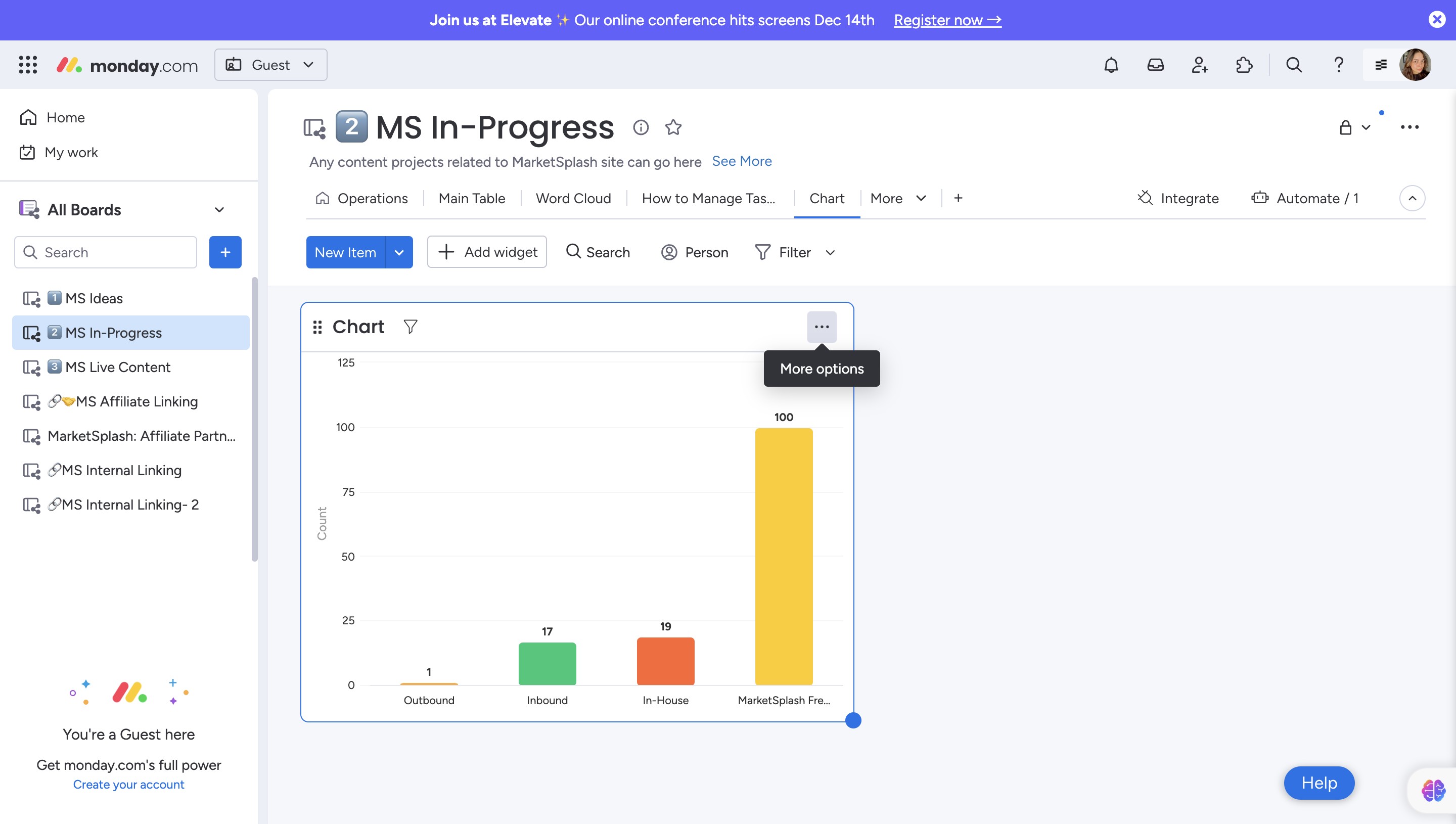Screen dimensions: 1456x824
Task: Filter by Person
Action: click(x=694, y=252)
